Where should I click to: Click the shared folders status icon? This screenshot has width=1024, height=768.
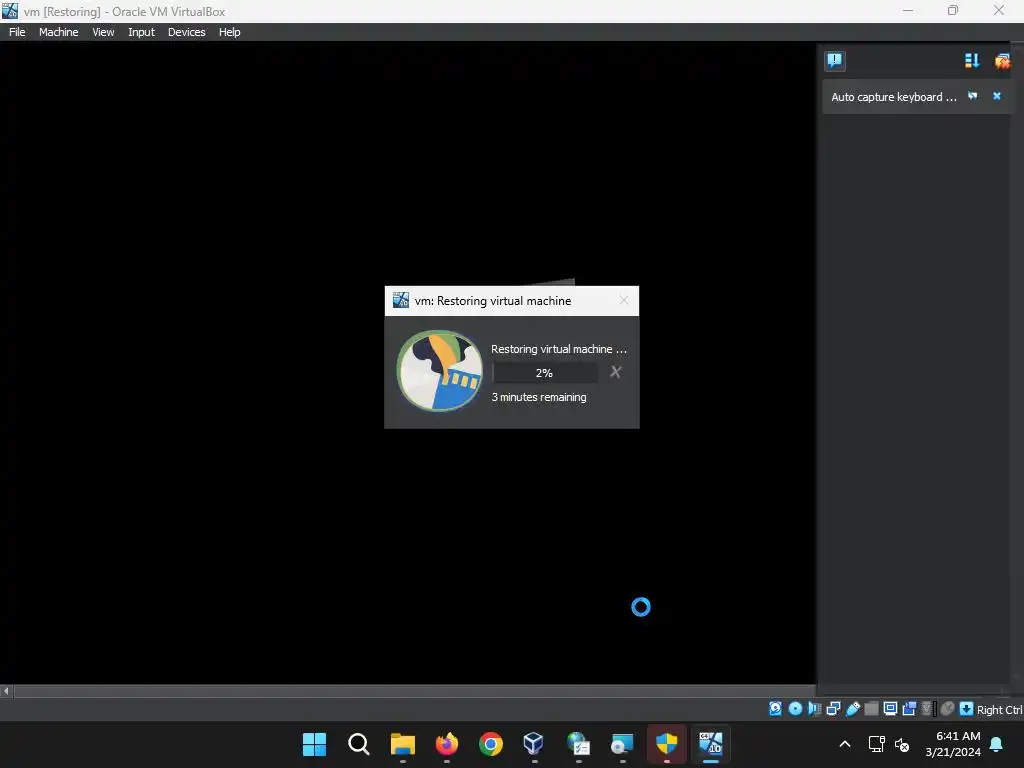pyautogui.click(x=871, y=709)
